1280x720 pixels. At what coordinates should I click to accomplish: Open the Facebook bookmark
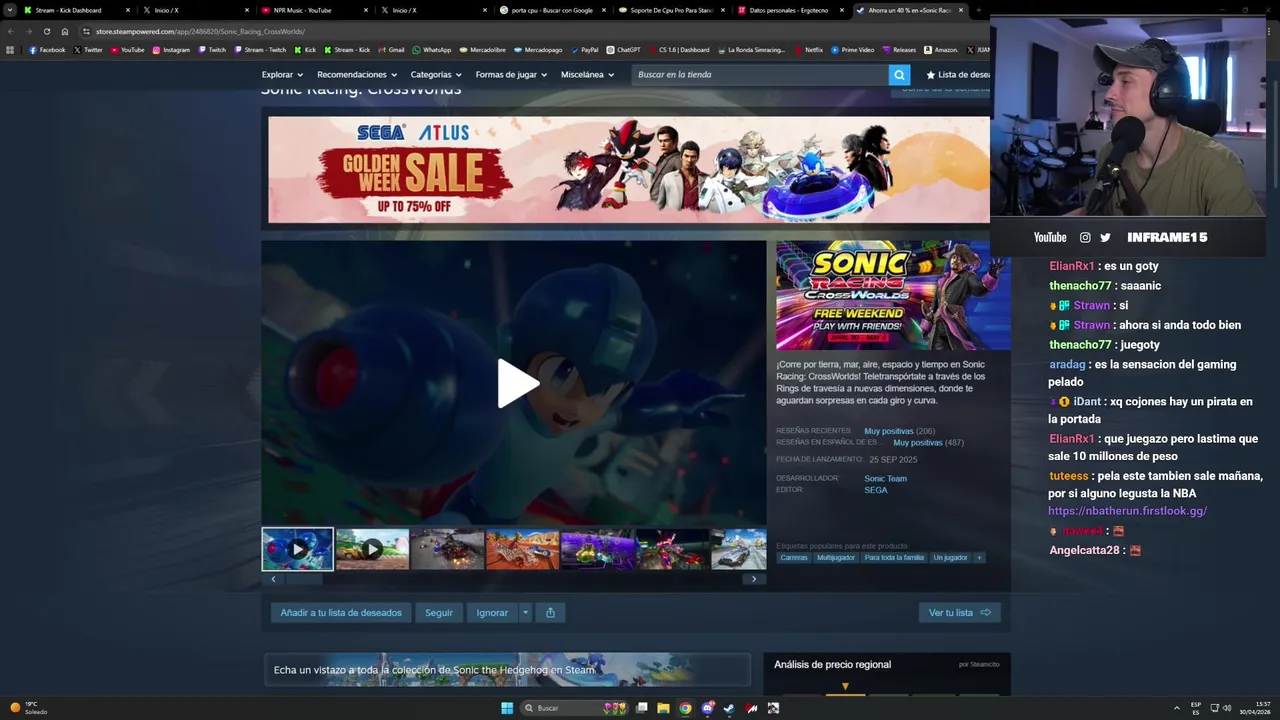click(47, 49)
